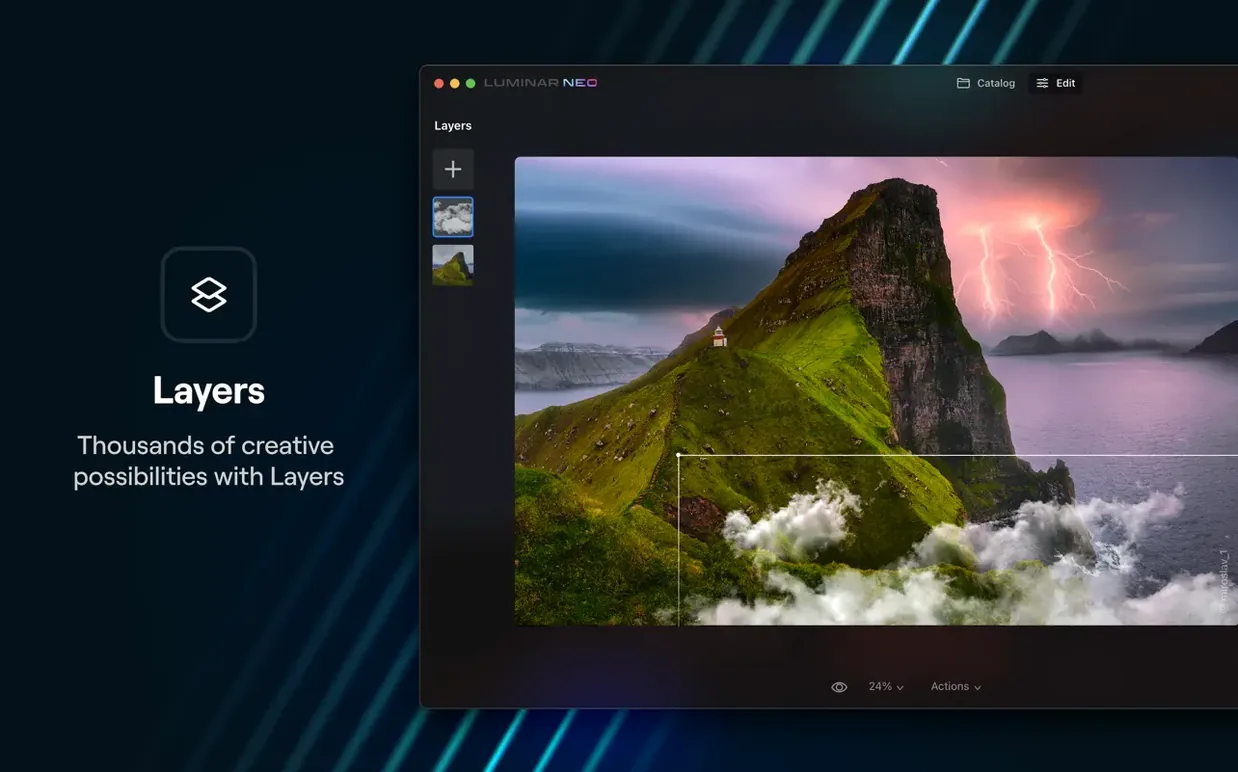The height and width of the screenshot is (772, 1238).
Task: Open the 24% zoom dropdown
Action: (x=886, y=687)
